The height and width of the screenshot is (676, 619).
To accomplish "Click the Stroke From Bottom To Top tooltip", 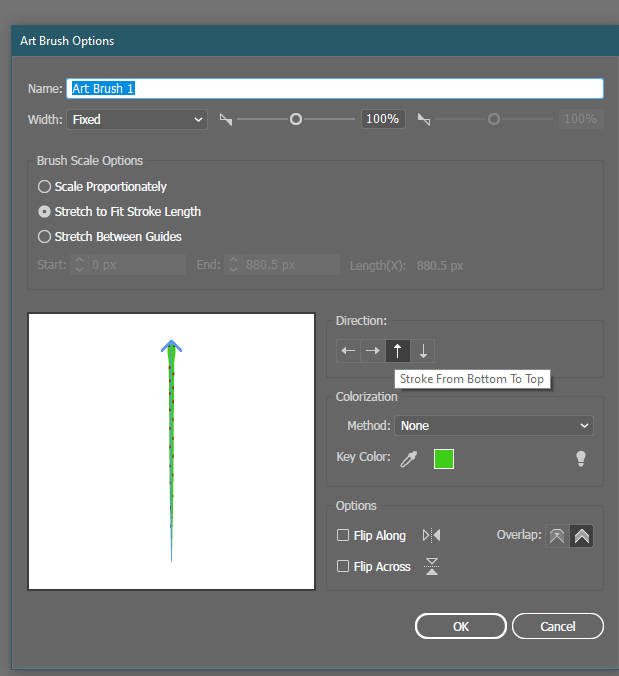I will (472, 379).
